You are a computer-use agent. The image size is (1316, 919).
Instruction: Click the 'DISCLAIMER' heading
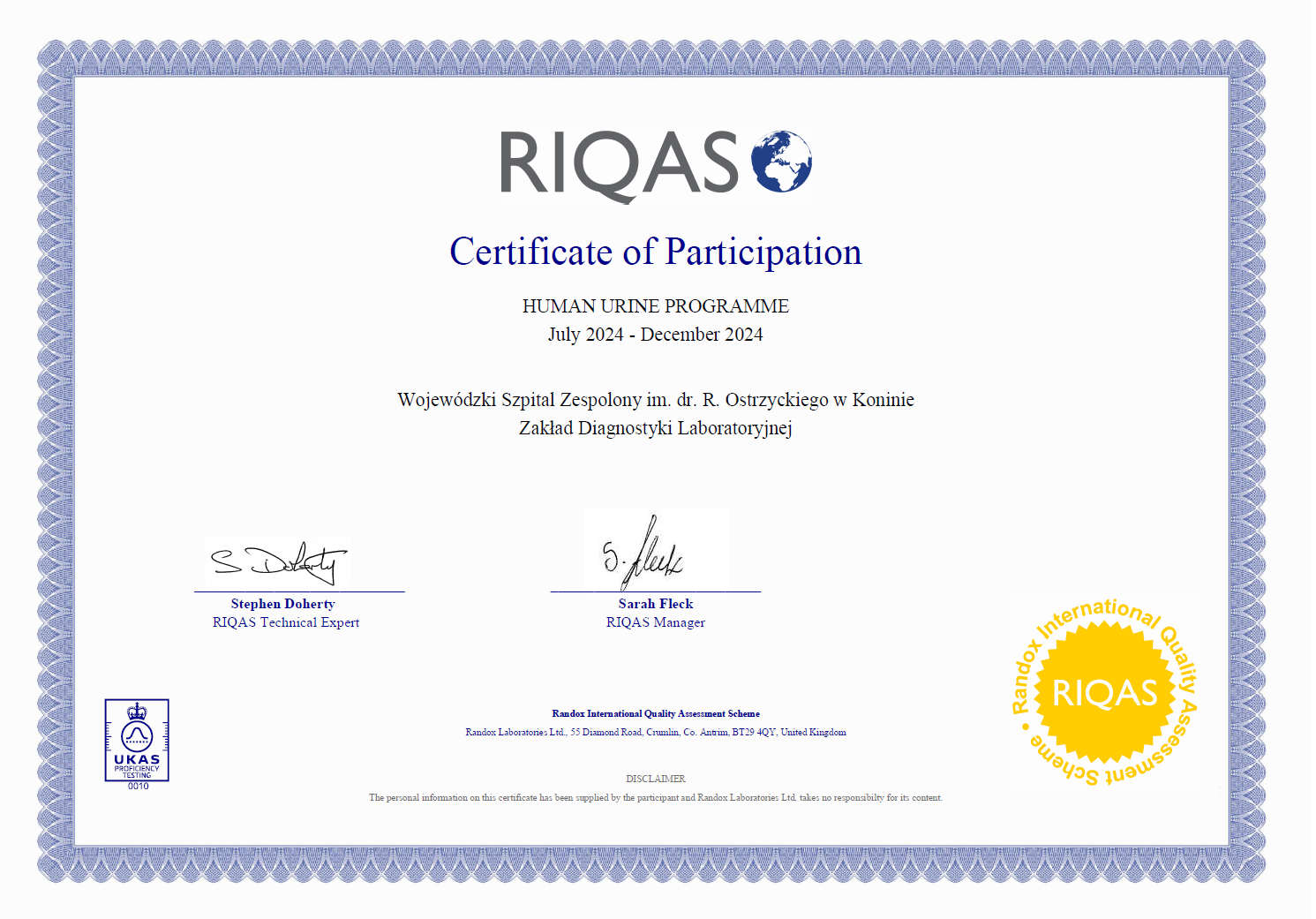click(656, 779)
